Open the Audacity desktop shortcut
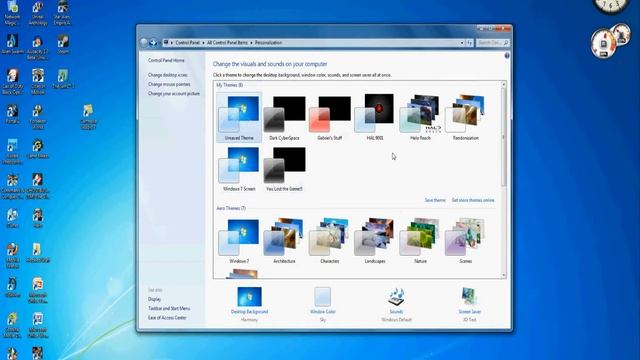 (37, 47)
